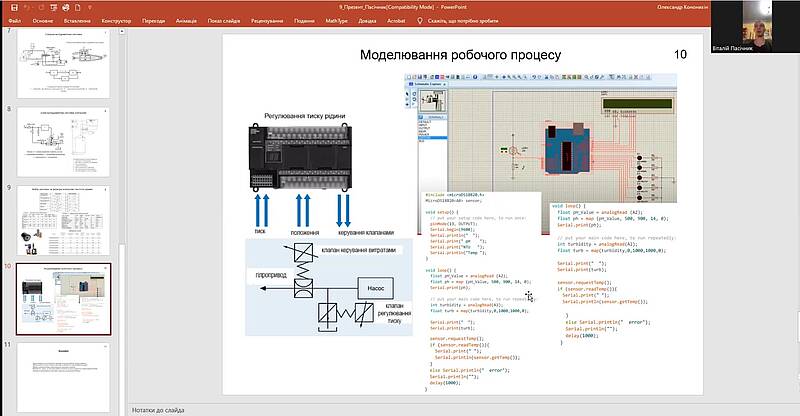Open the Переходи ribbon tab
Image resolution: width=800 pixels, height=416 pixels.
[x=154, y=21]
